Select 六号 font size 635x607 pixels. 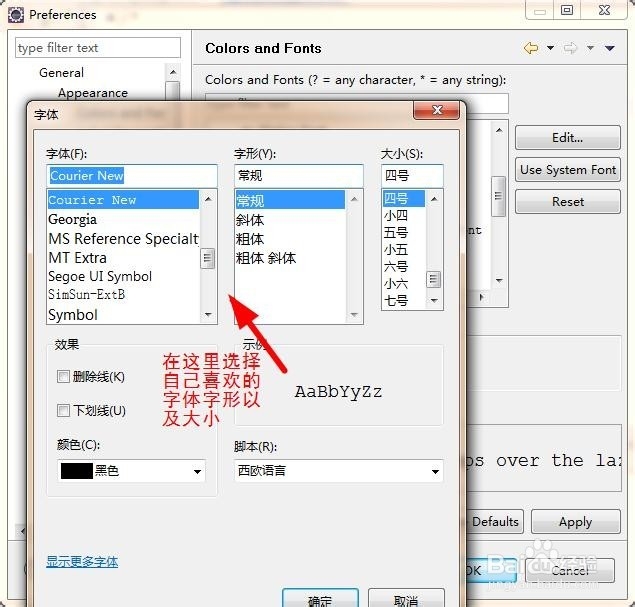tap(404, 267)
